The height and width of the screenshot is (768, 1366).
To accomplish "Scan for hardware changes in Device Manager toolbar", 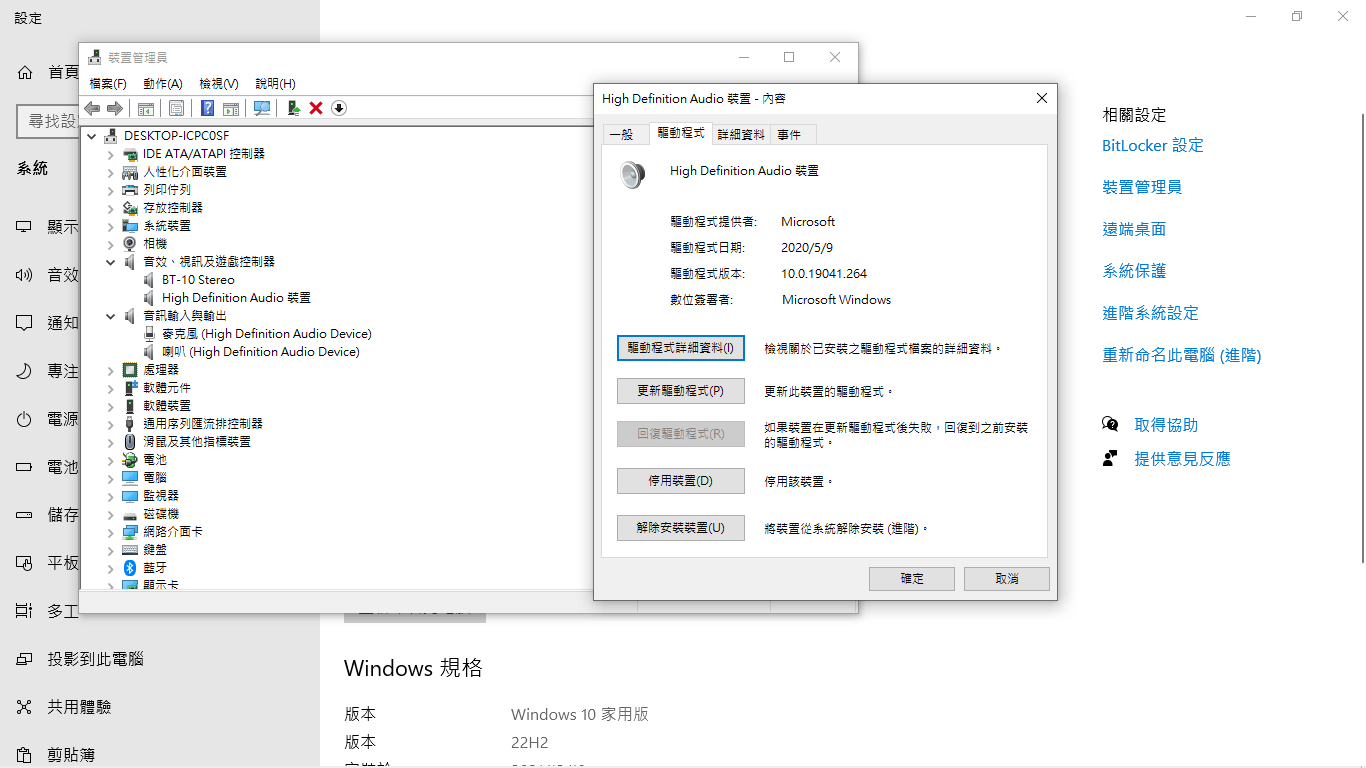I will (x=262, y=108).
